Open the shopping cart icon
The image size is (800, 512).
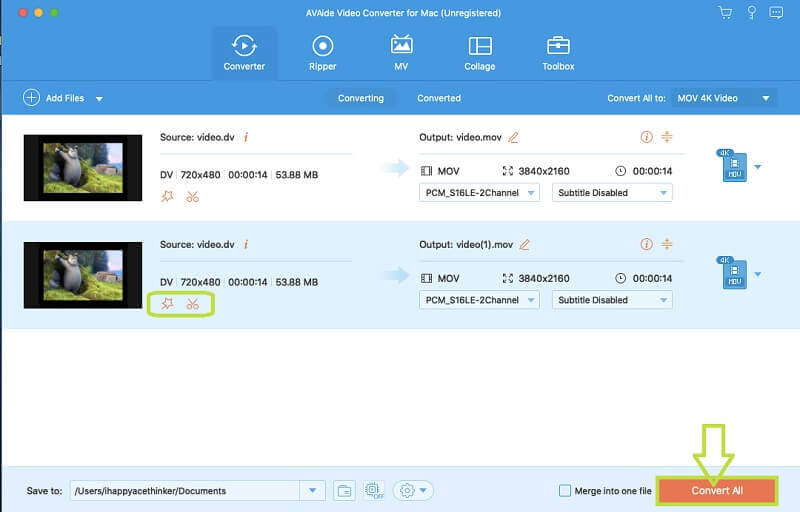click(725, 12)
